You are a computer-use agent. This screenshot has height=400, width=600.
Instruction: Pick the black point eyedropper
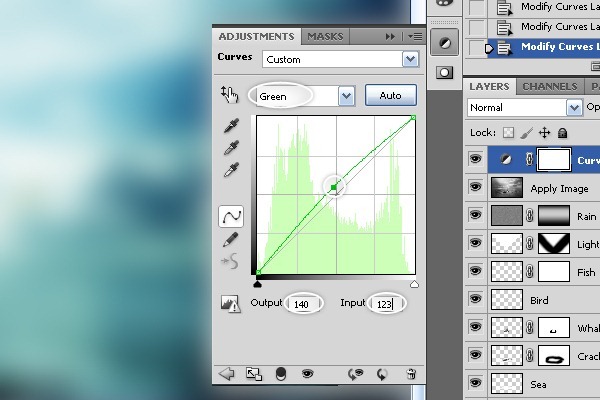coord(231,126)
